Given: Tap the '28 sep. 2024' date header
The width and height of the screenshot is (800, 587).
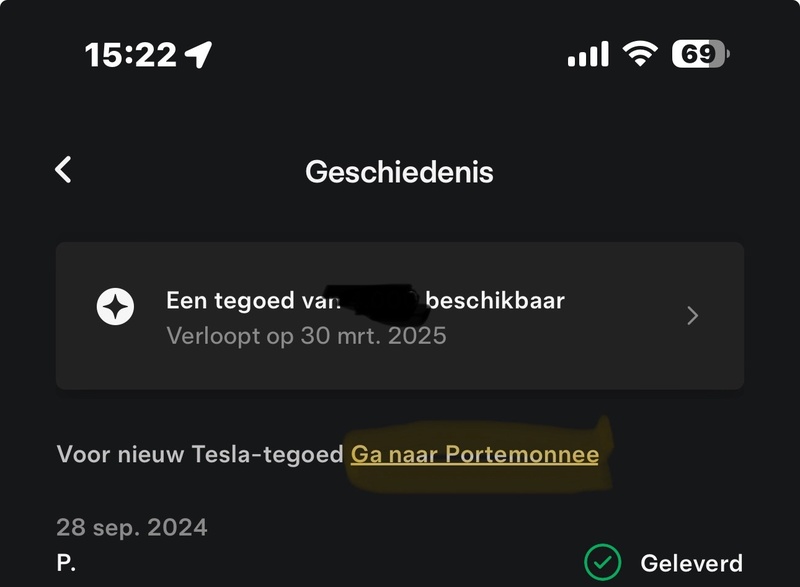Looking at the screenshot, I should pos(132,527).
